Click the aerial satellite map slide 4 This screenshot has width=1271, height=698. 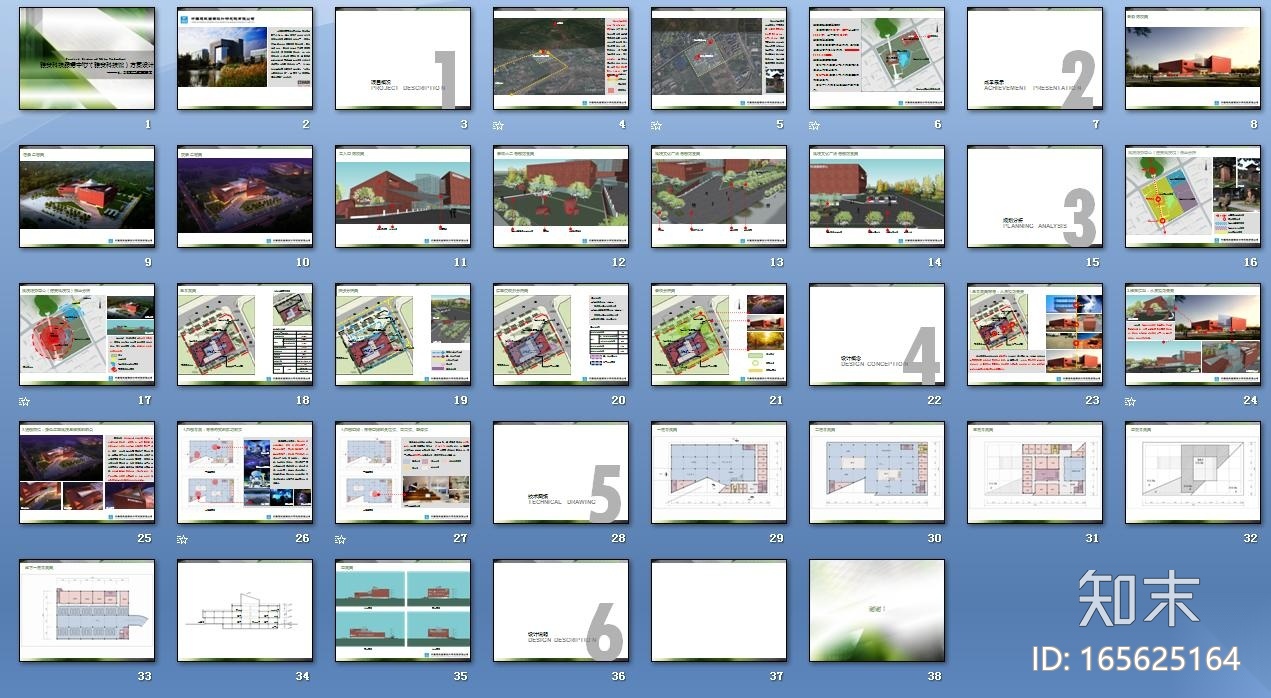tap(560, 57)
